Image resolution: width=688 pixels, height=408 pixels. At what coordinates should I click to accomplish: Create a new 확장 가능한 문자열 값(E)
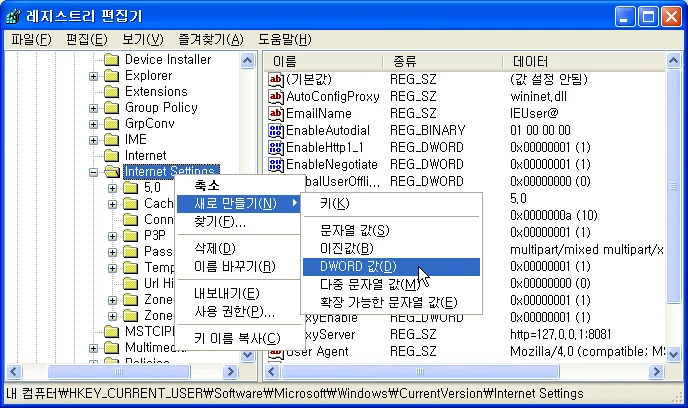click(391, 303)
